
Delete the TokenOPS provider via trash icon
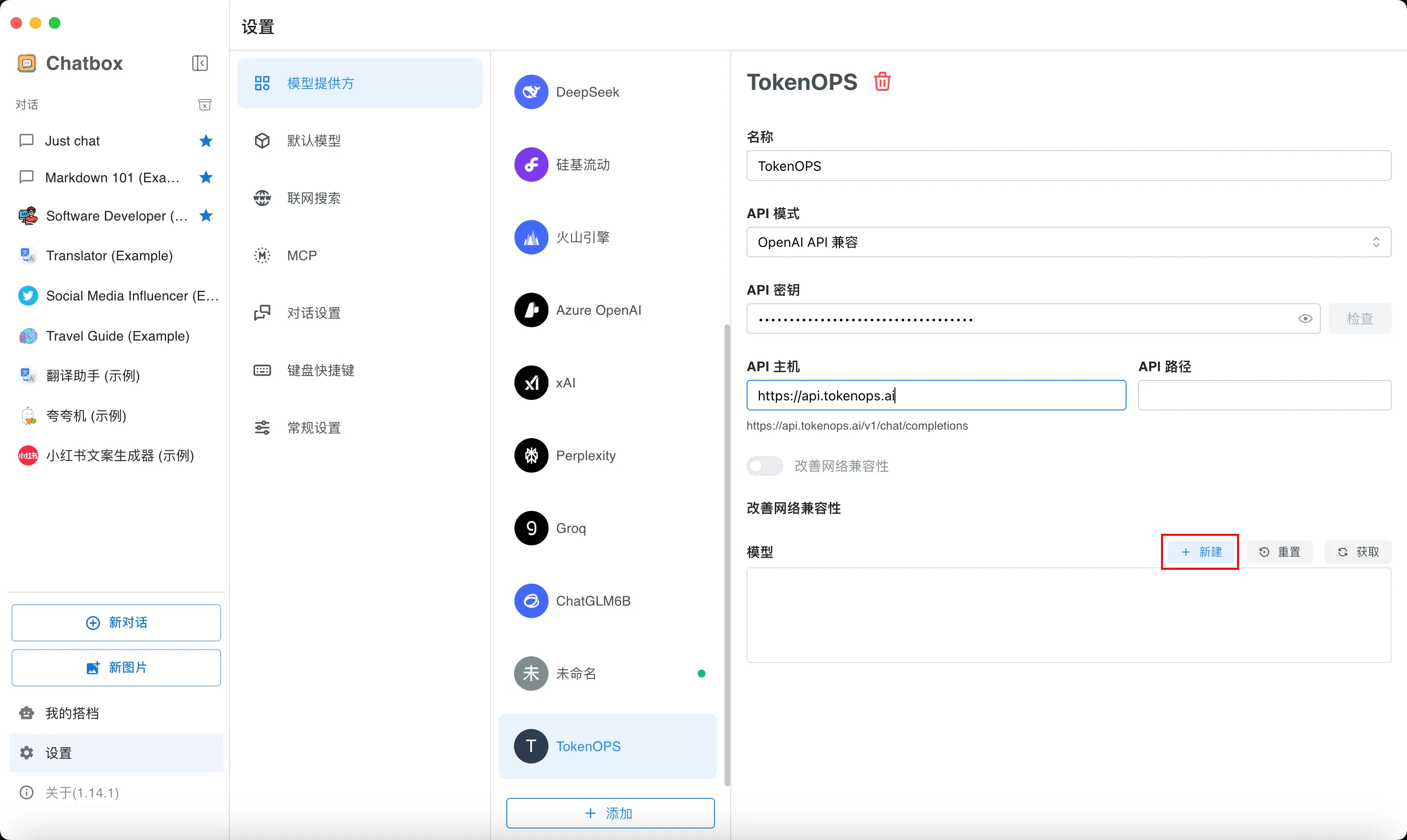tap(882, 82)
